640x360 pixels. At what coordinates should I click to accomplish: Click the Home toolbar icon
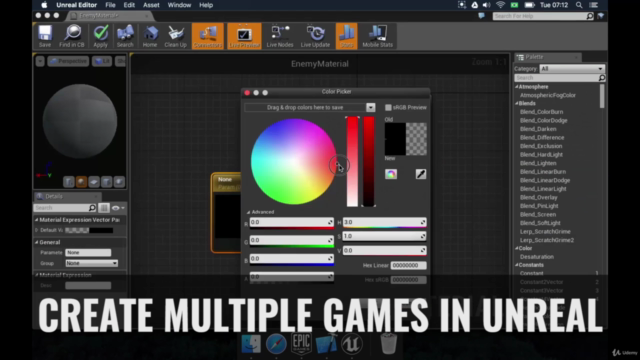coord(150,36)
